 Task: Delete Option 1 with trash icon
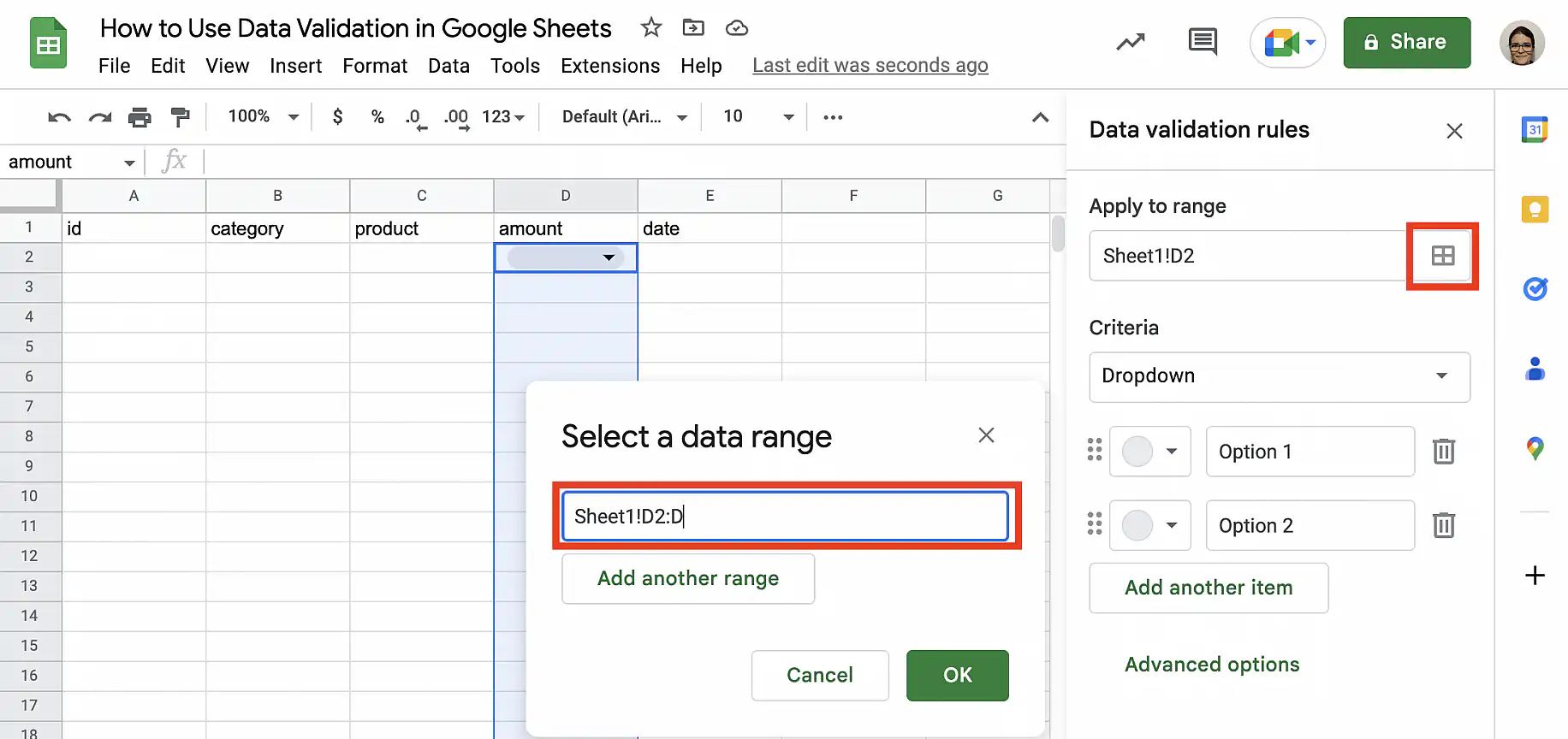1444,451
